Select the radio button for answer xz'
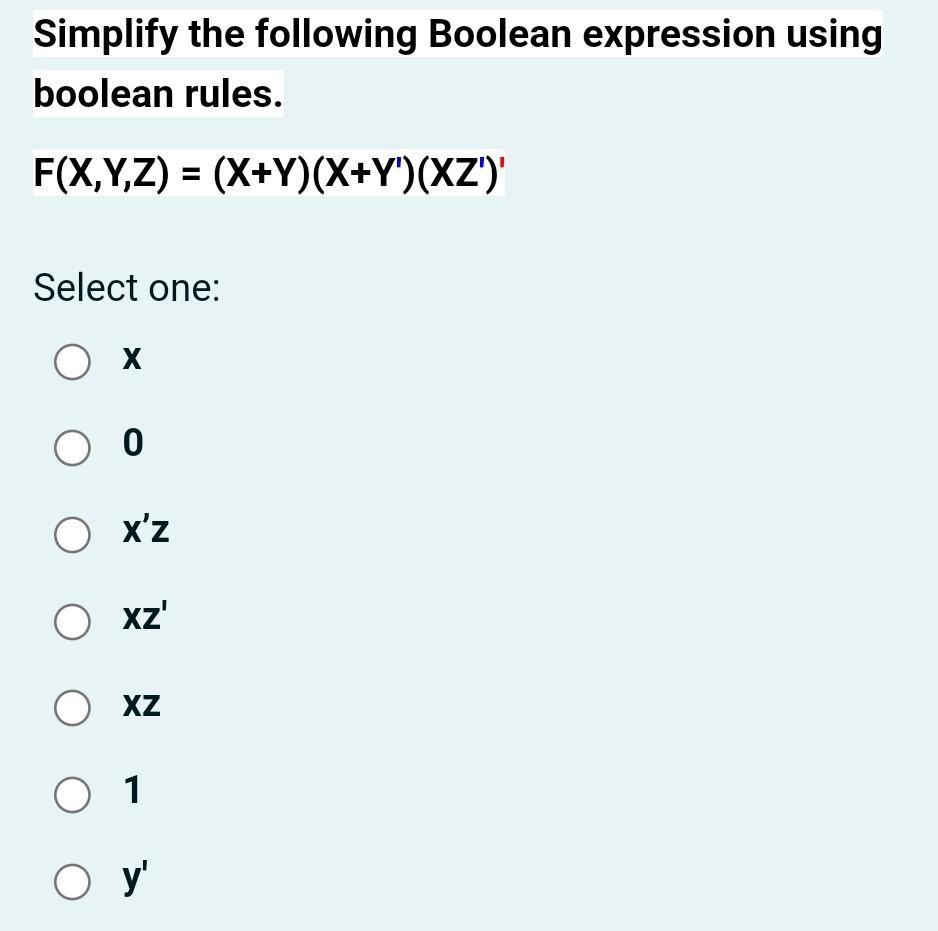Screen dimensions: 938x931 [x=72, y=621]
